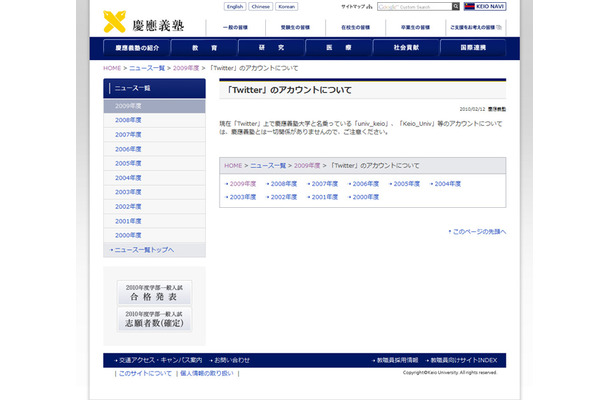The height and width of the screenshot is (400, 610).
Task: Switch language to Korean
Action: [287, 7]
